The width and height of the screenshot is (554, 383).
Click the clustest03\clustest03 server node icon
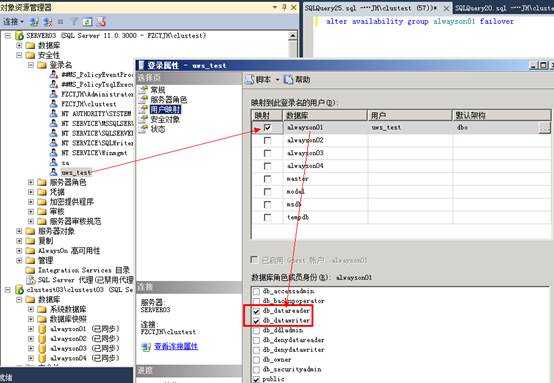[19, 290]
